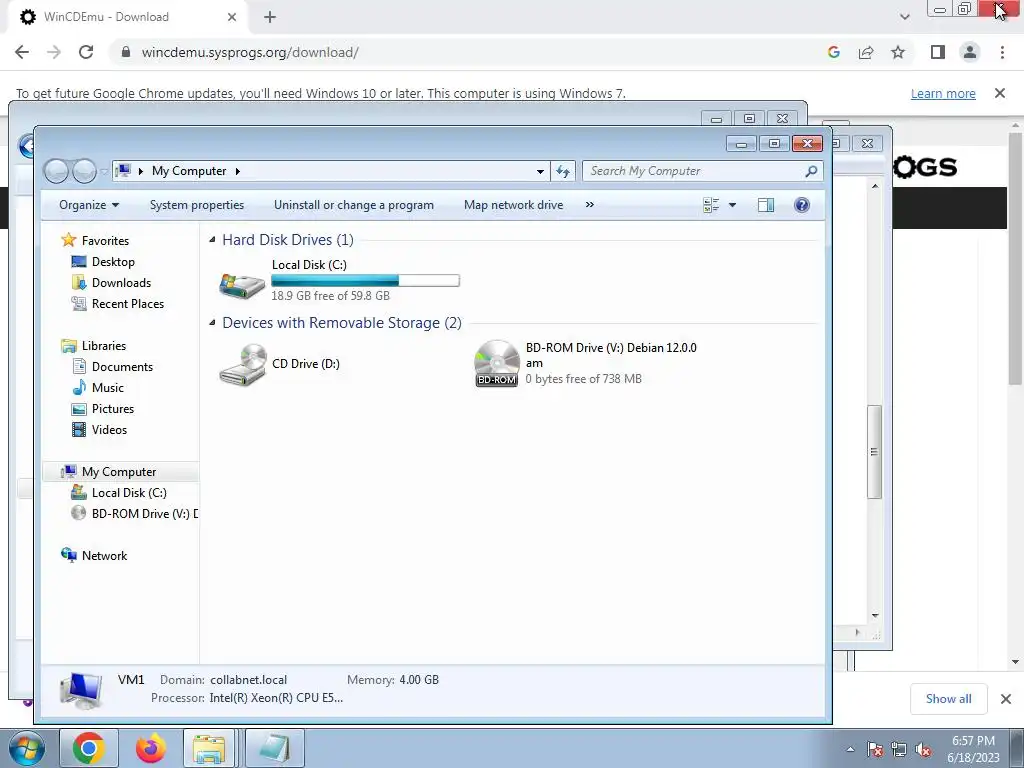
Task: Open Chrome profile icon
Action: coord(970,52)
